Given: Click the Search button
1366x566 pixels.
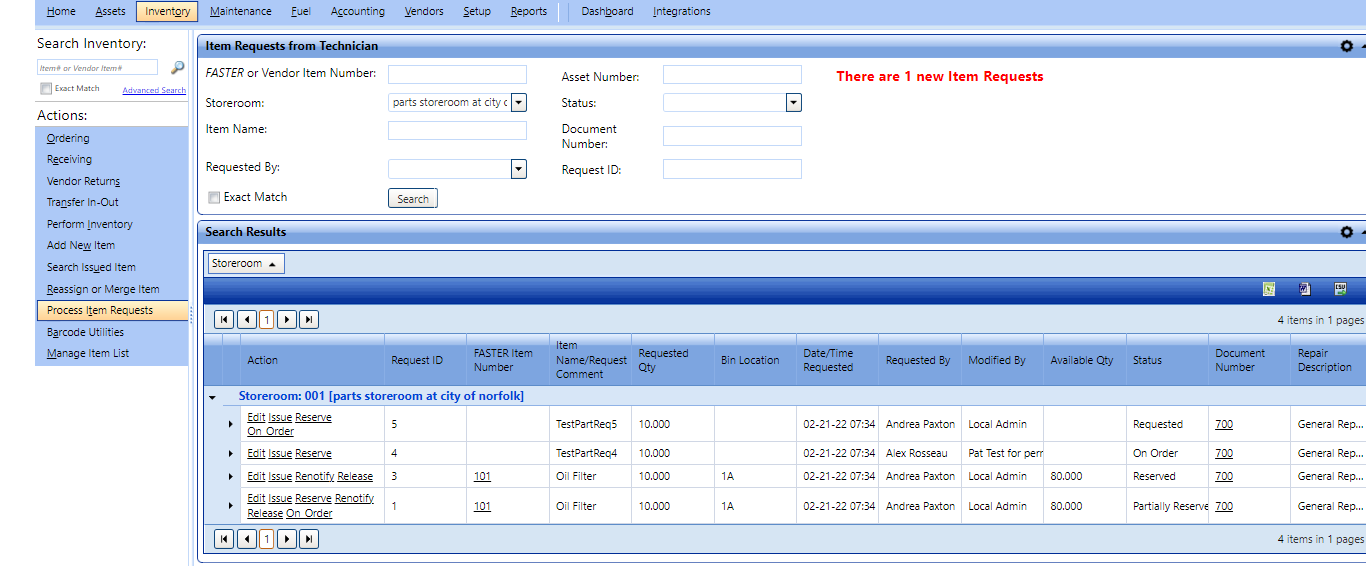Looking at the screenshot, I should pos(412,199).
